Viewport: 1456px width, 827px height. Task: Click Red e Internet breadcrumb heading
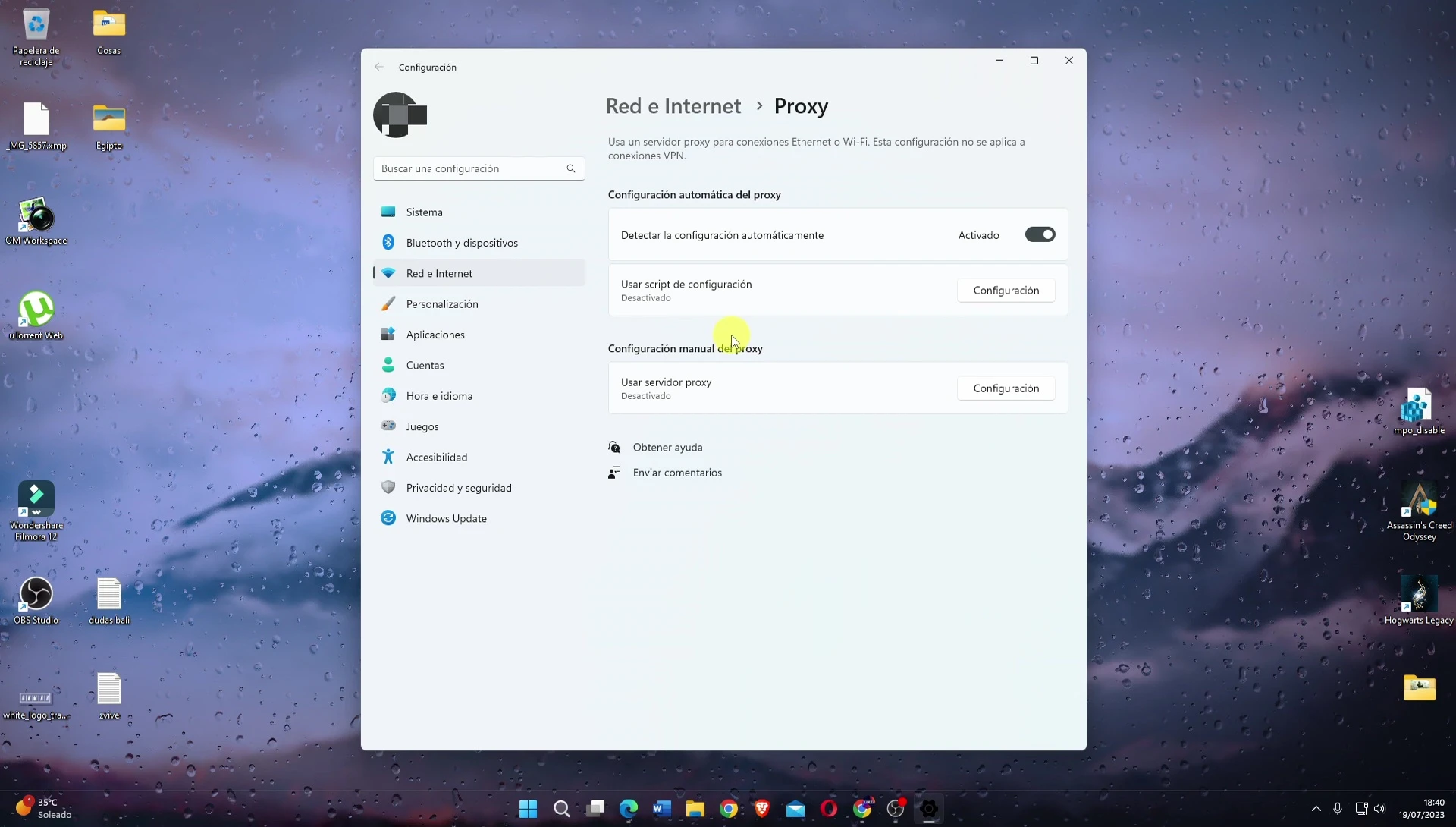(x=673, y=106)
